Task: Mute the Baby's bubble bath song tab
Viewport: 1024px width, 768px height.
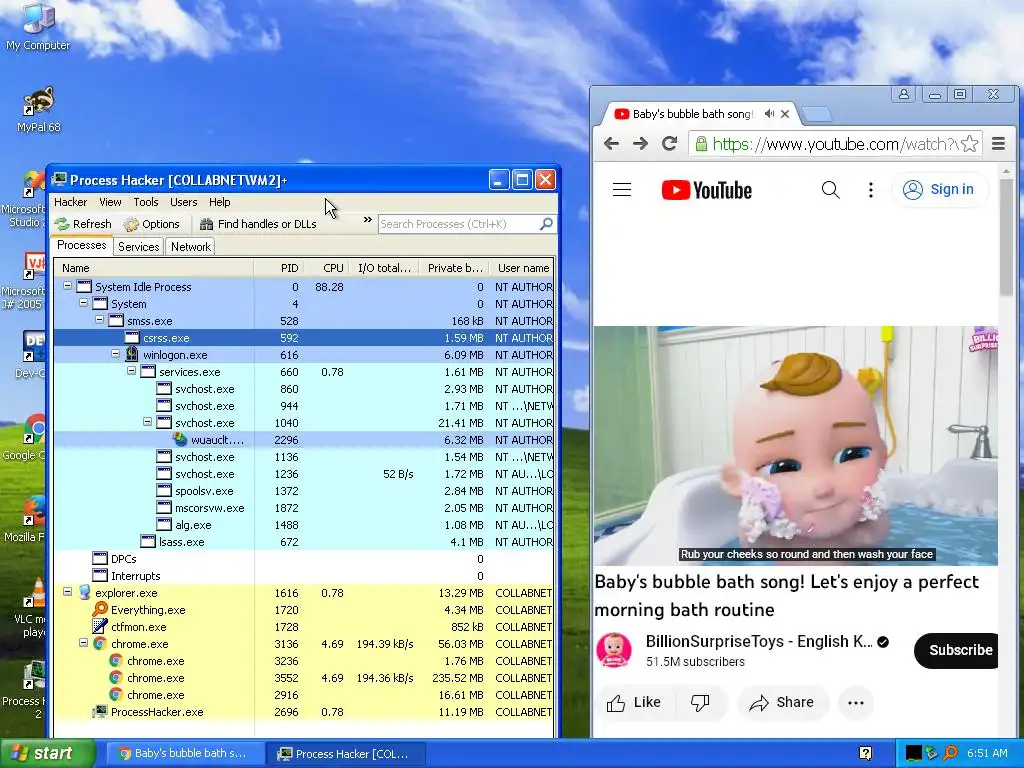Action: point(769,114)
